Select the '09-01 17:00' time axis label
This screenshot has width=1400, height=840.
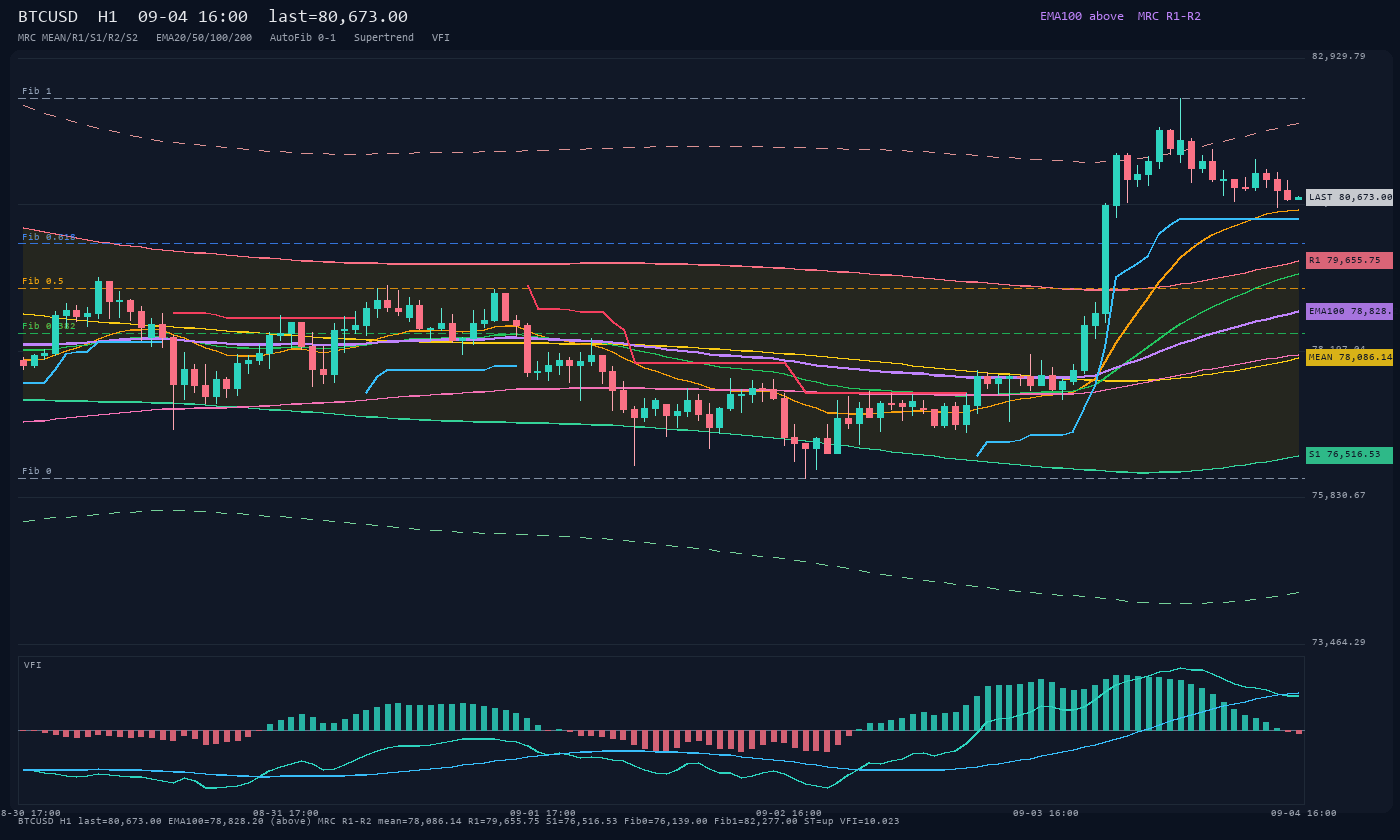click(x=543, y=813)
